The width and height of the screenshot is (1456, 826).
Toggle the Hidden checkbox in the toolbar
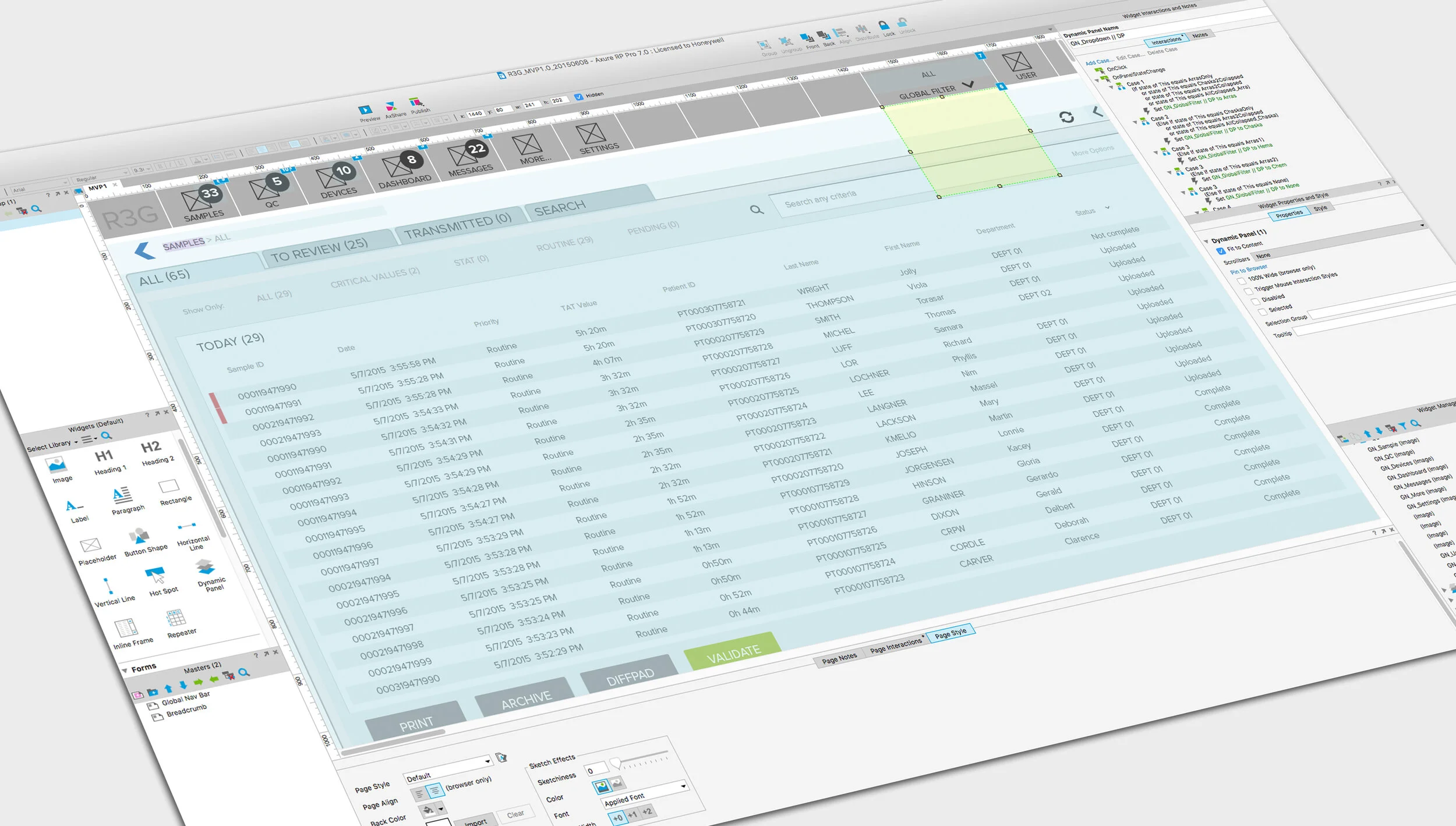[578, 97]
